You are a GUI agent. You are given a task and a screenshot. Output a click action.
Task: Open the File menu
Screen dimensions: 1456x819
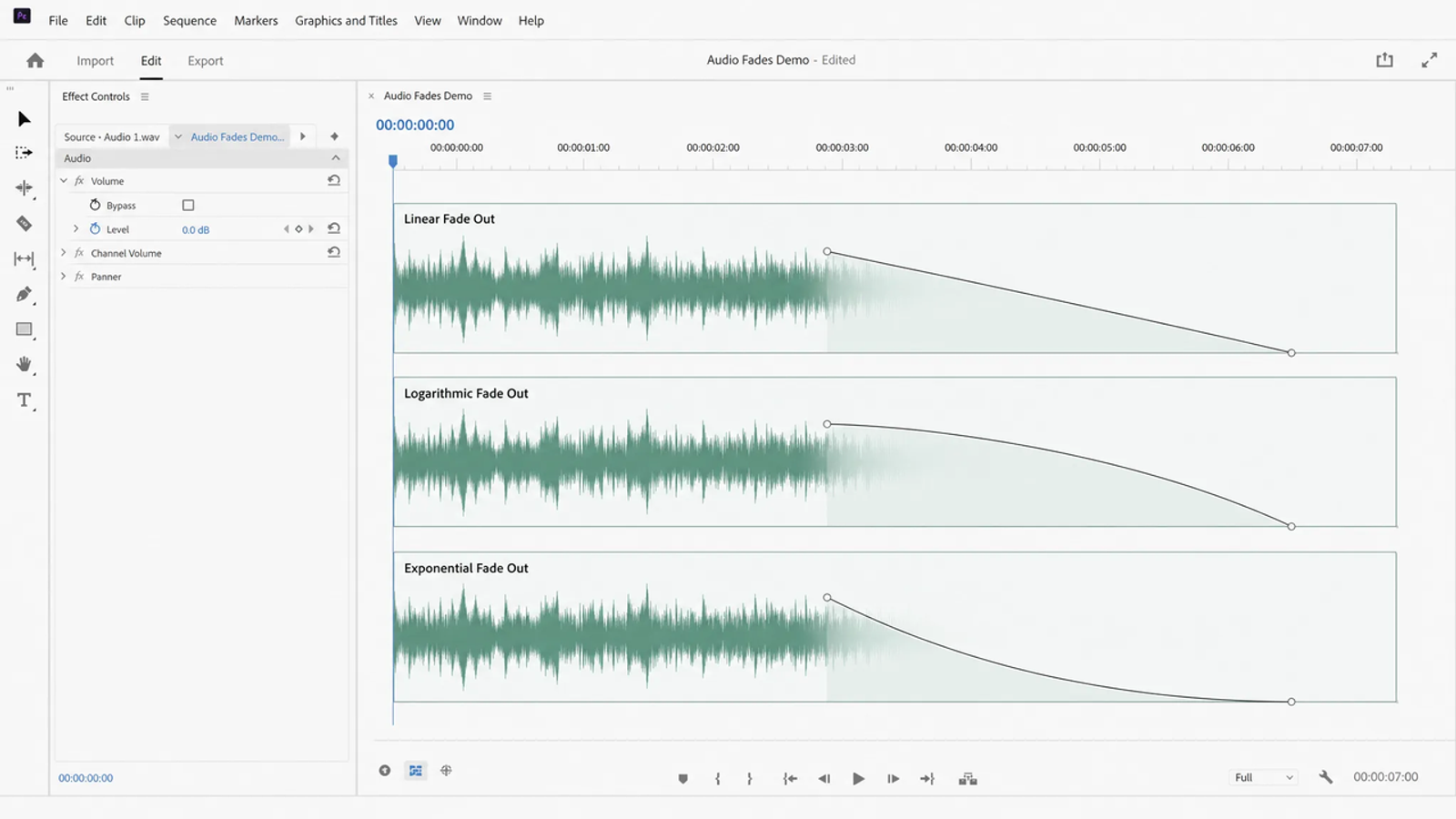pyautogui.click(x=58, y=20)
